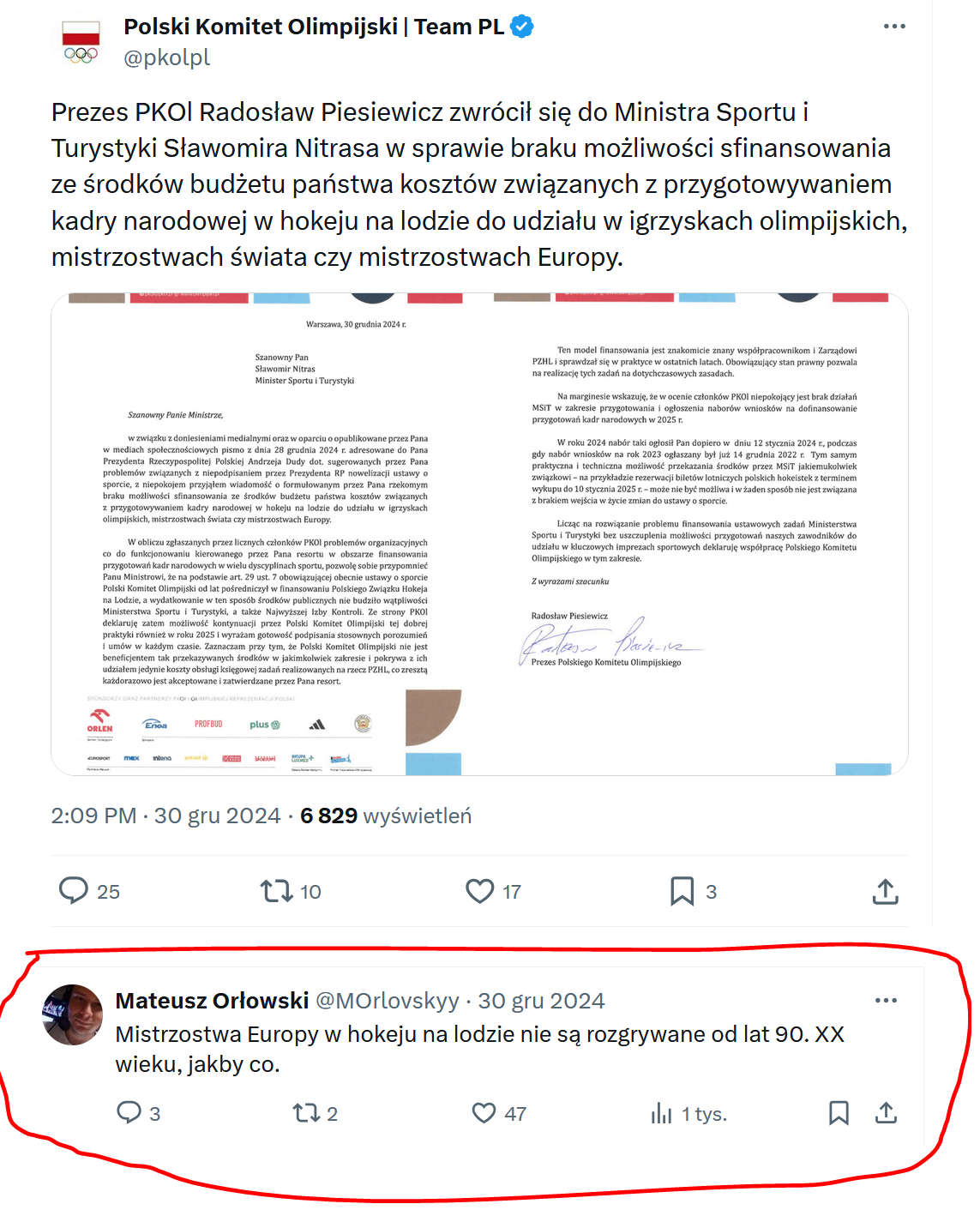The height and width of the screenshot is (1222, 980).
Task: Open the Polski Komitet Olimpijski profile avatar
Action: [81, 42]
